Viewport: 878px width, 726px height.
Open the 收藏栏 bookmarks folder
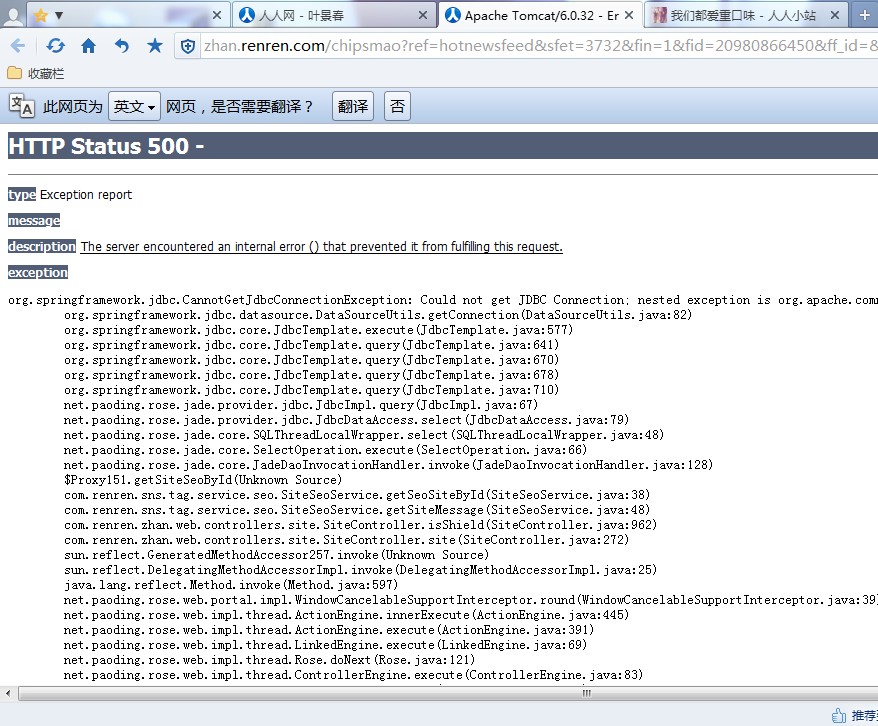click(36, 73)
